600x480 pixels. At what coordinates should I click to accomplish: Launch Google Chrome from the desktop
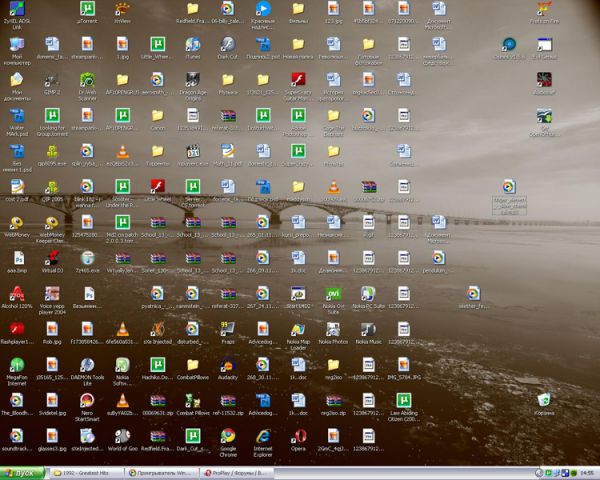[x=228, y=436]
